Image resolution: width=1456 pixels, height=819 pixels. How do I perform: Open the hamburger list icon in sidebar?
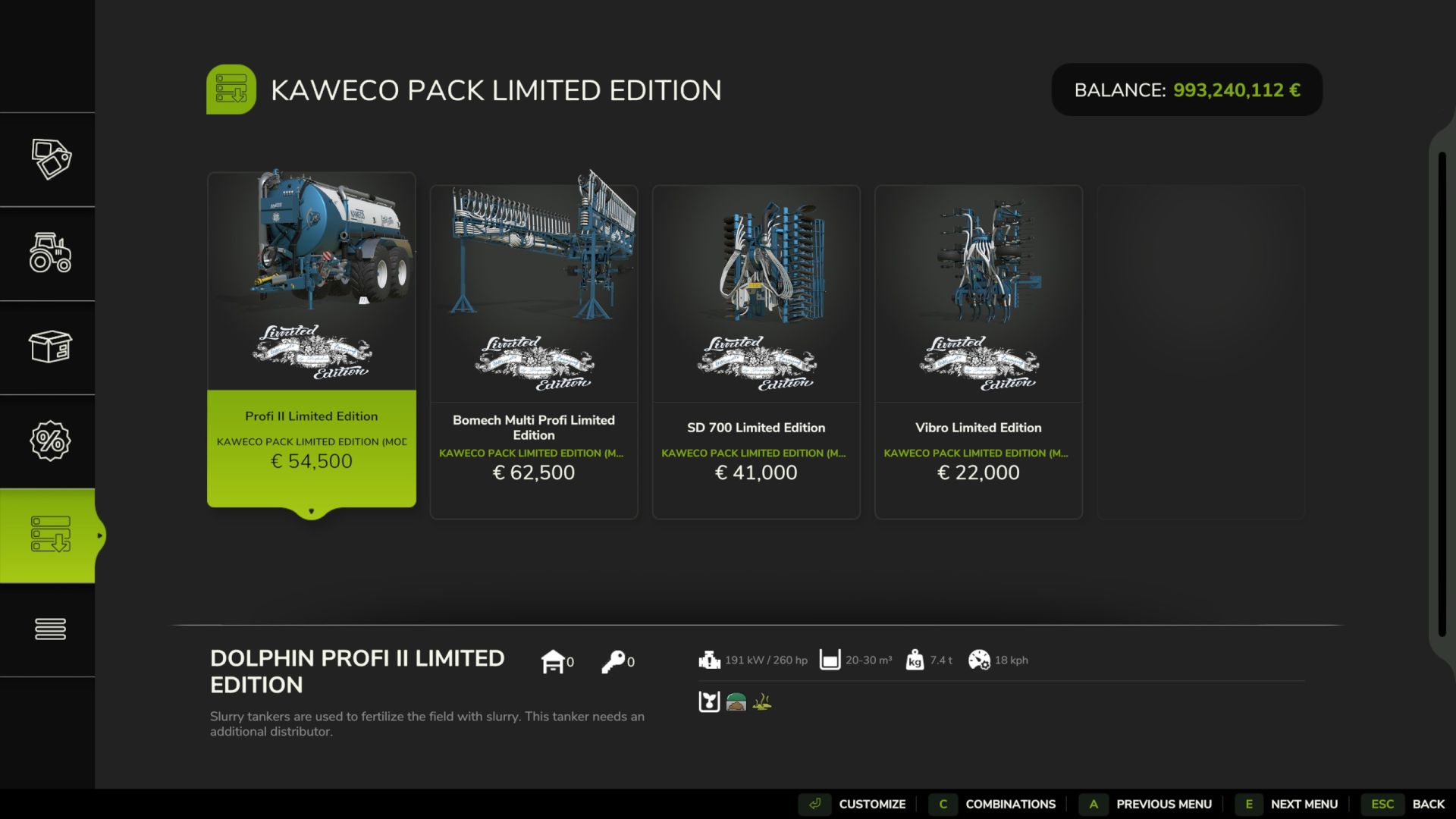pyautogui.click(x=51, y=629)
